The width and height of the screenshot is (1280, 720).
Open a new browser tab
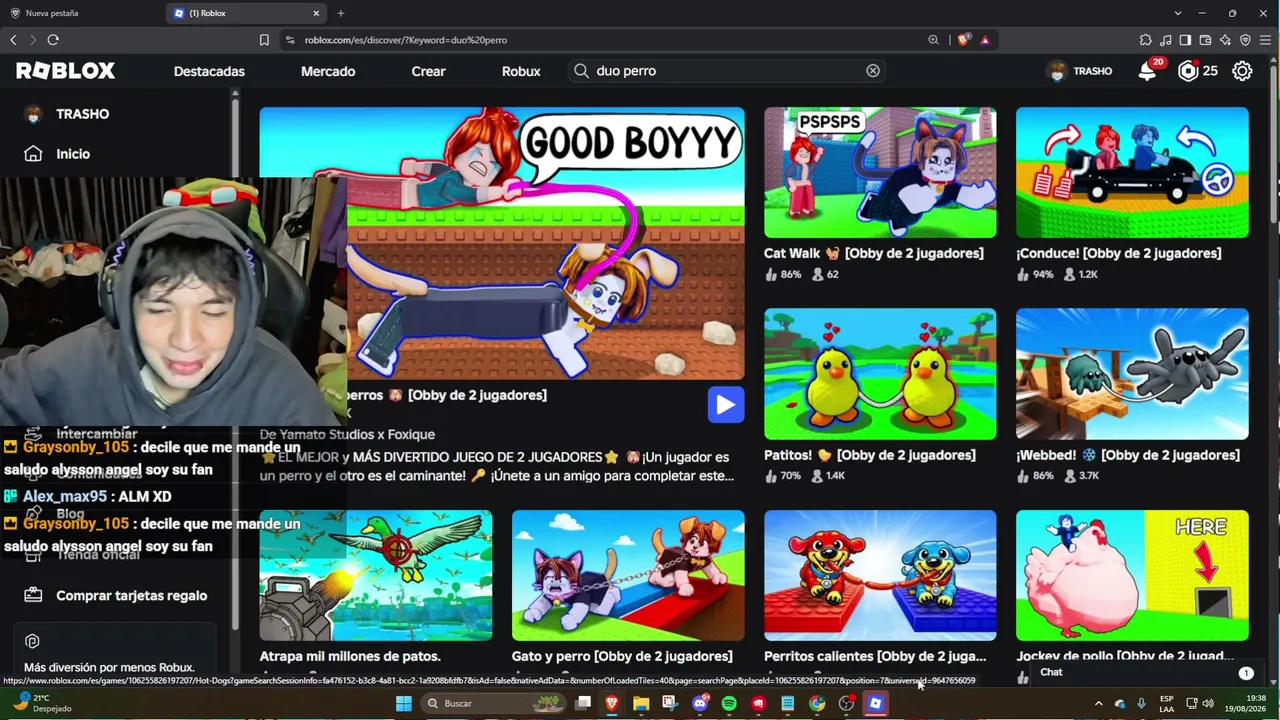pyautogui.click(x=341, y=13)
